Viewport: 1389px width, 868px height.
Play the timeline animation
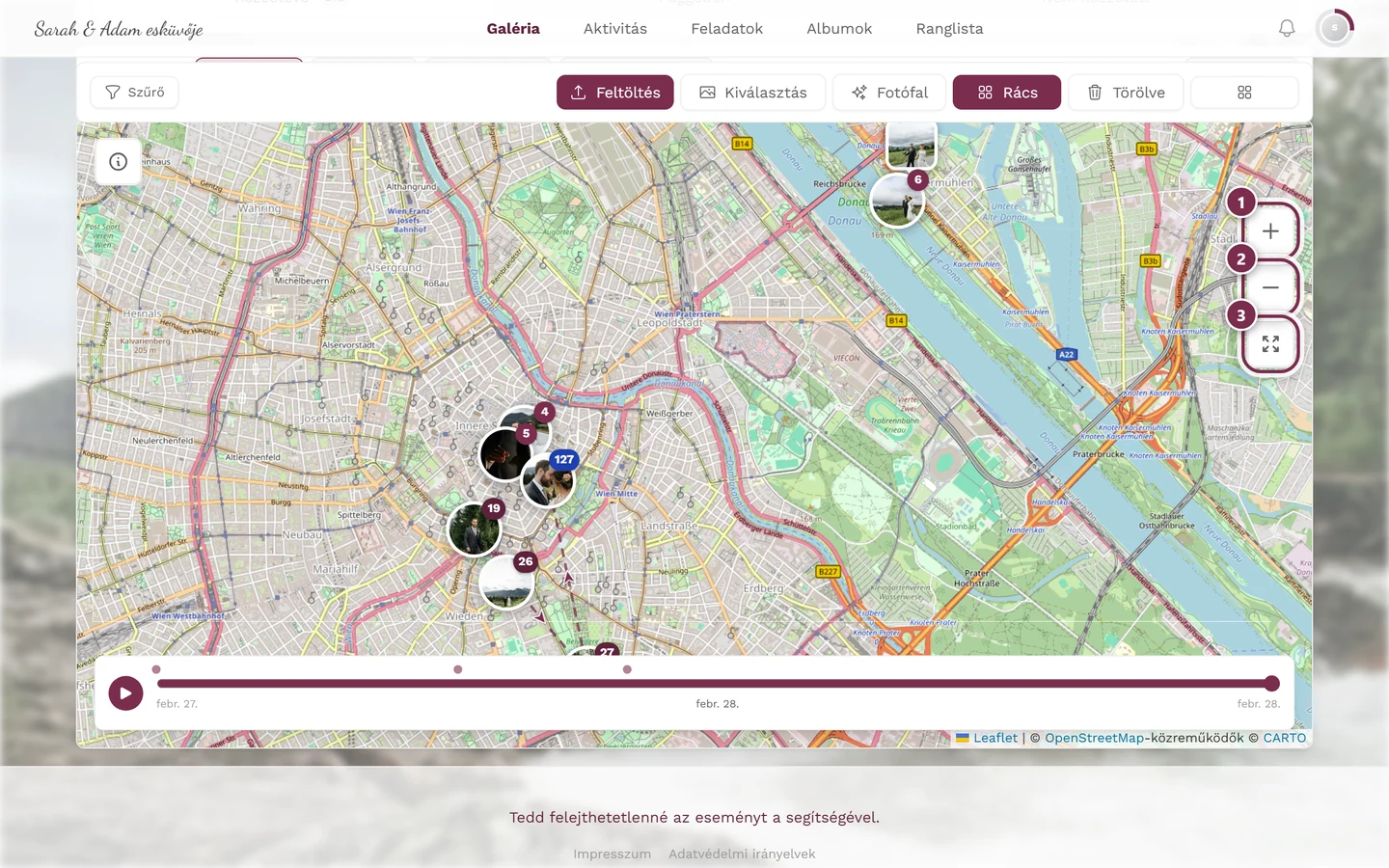coord(125,692)
